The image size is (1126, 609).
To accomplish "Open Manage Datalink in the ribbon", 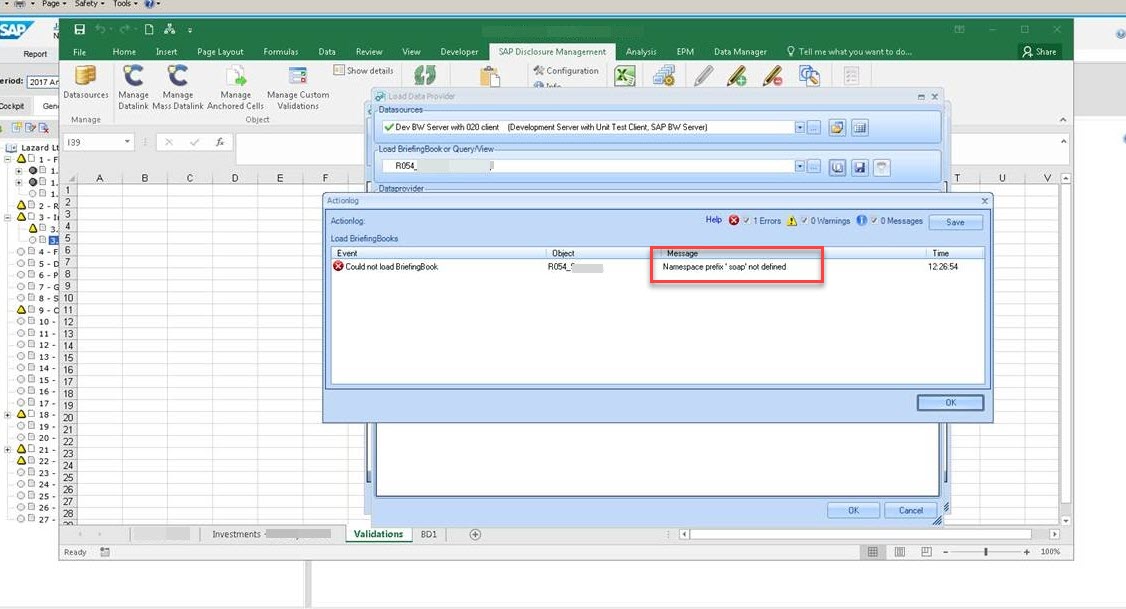I will pyautogui.click(x=134, y=88).
